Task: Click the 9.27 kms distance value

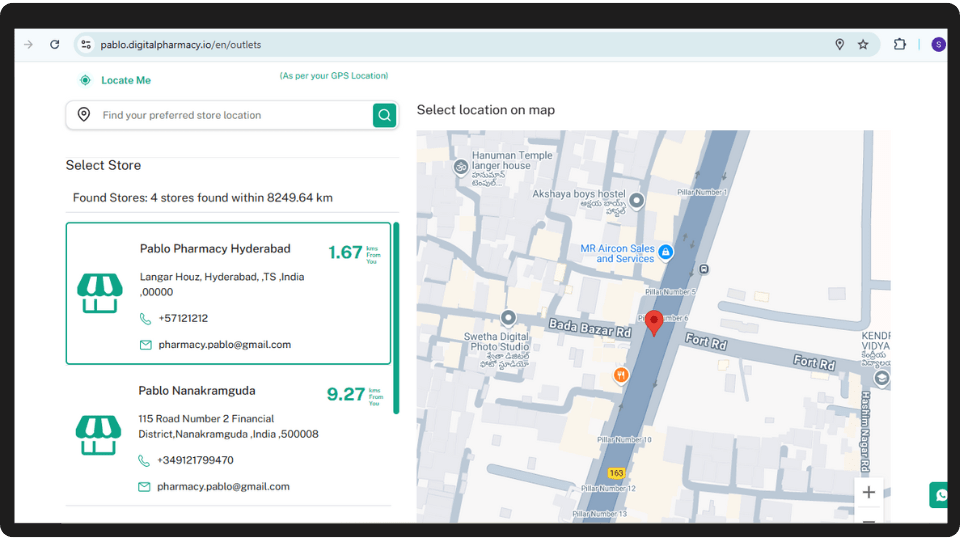Action: pos(346,394)
